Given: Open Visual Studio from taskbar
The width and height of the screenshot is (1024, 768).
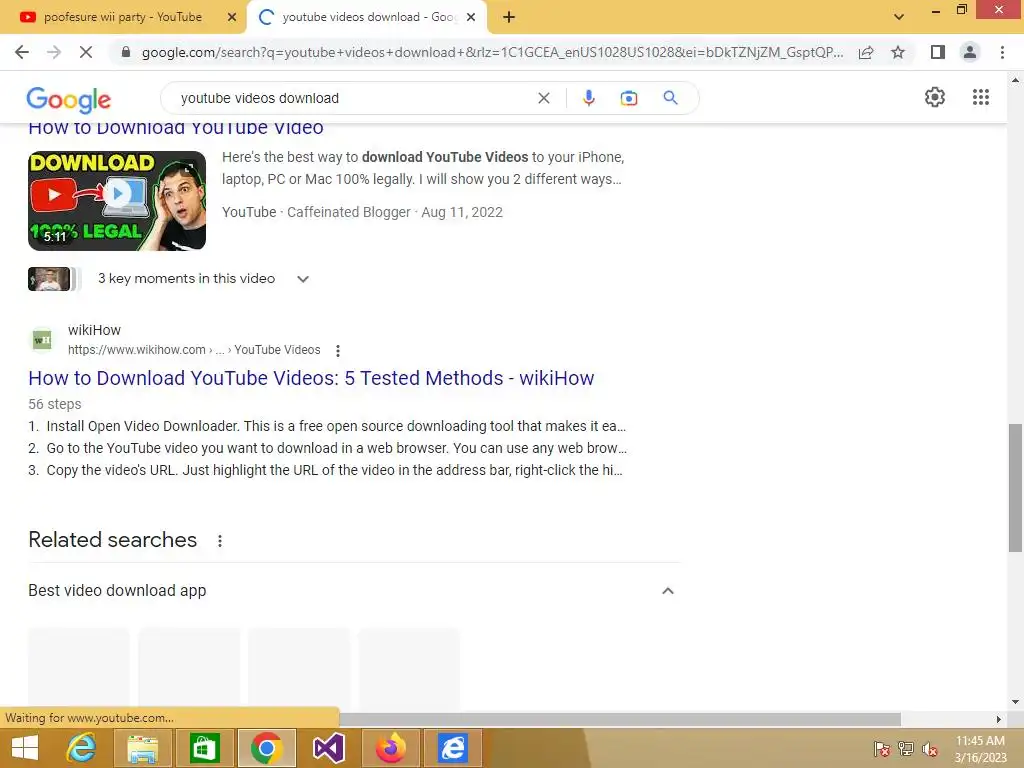Looking at the screenshot, I should coord(328,748).
